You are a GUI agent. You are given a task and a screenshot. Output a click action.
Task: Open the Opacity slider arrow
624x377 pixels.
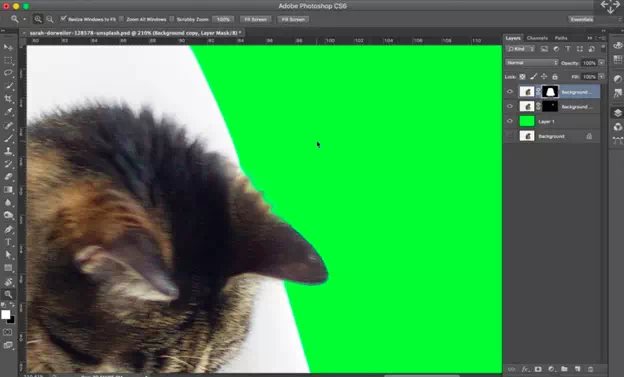pos(602,63)
